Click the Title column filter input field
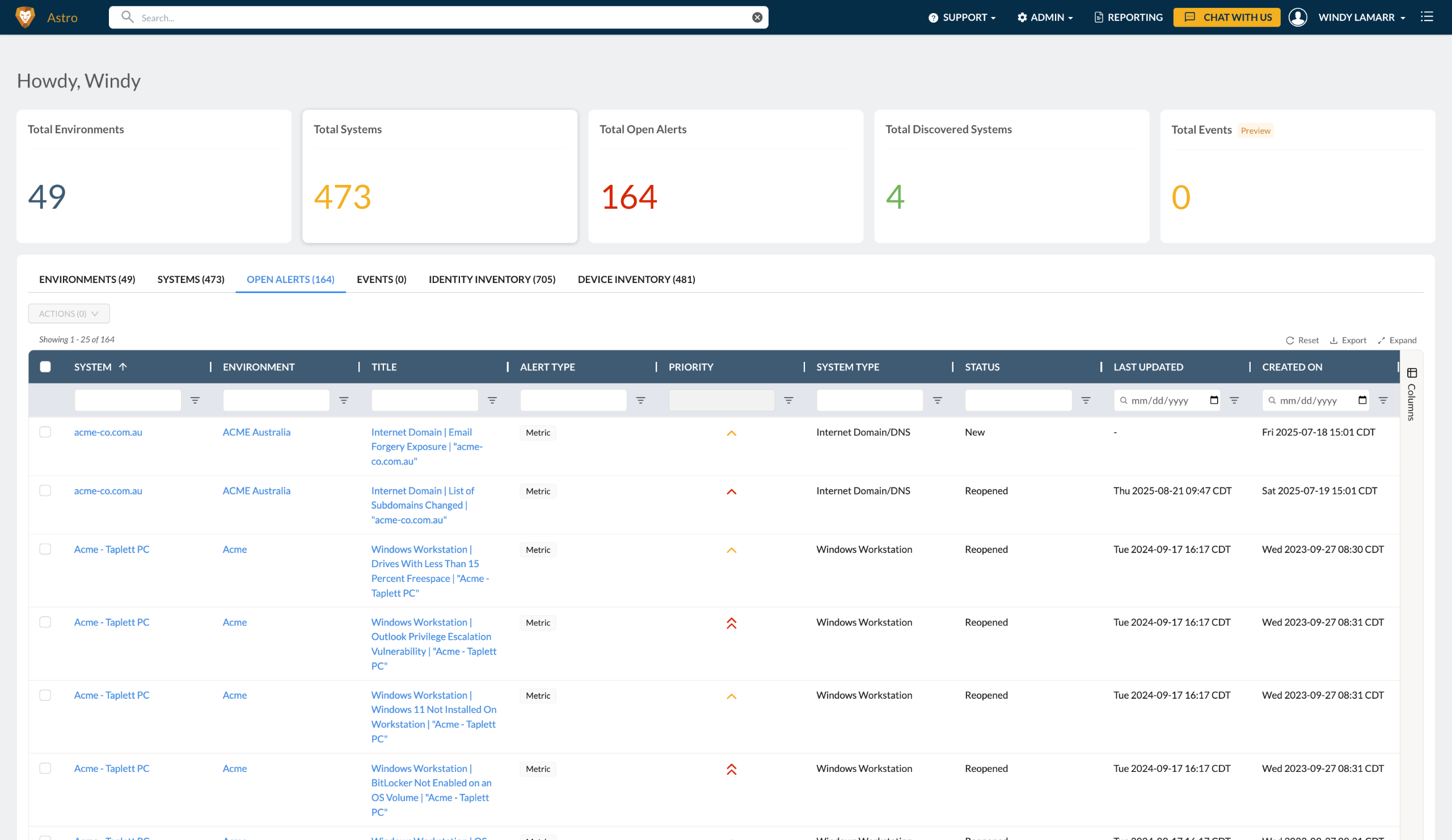Screen dimensions: 1452x840 pyautogui.click(x=425, y=400)
